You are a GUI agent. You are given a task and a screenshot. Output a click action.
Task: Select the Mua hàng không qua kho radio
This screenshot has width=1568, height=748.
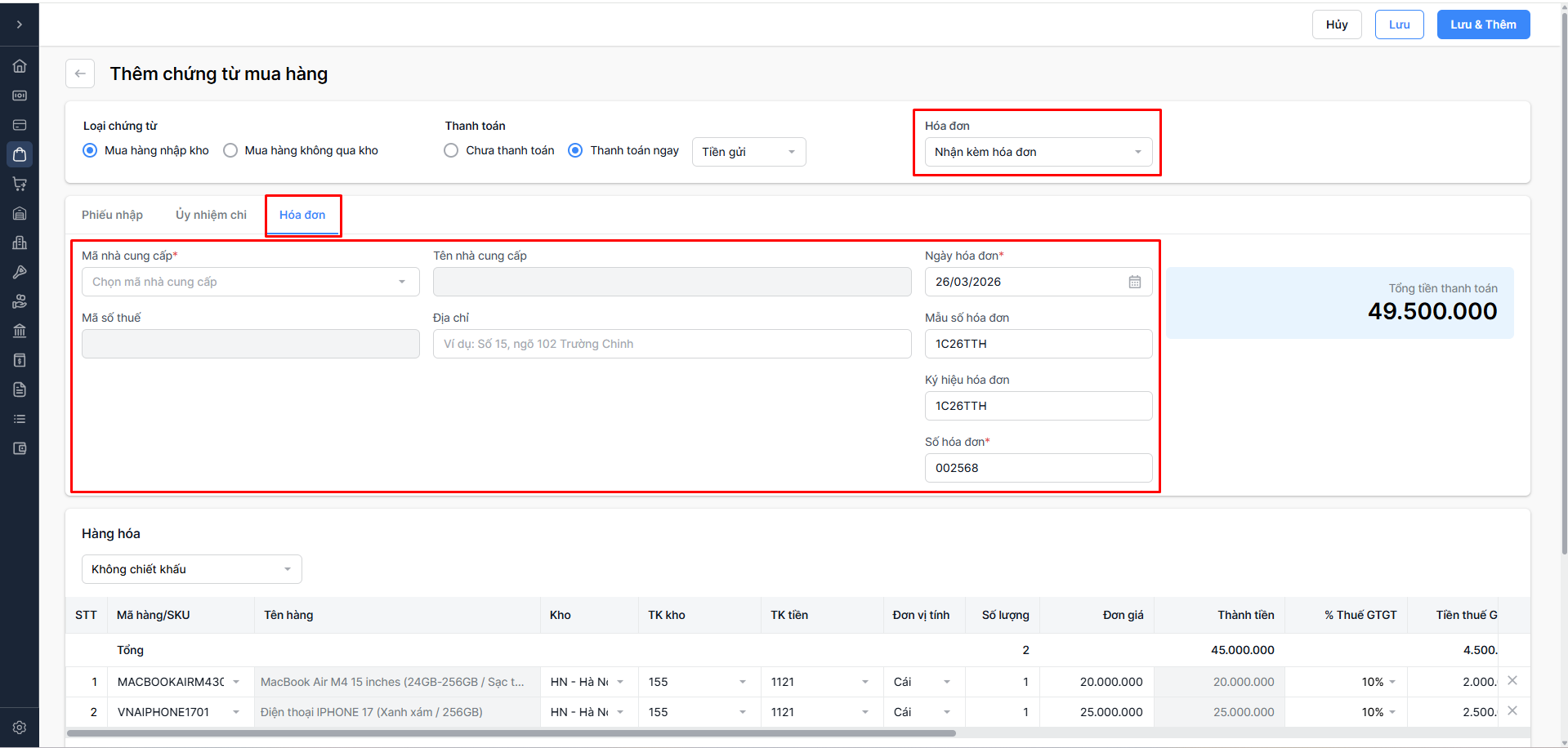(x=230, y=150)
